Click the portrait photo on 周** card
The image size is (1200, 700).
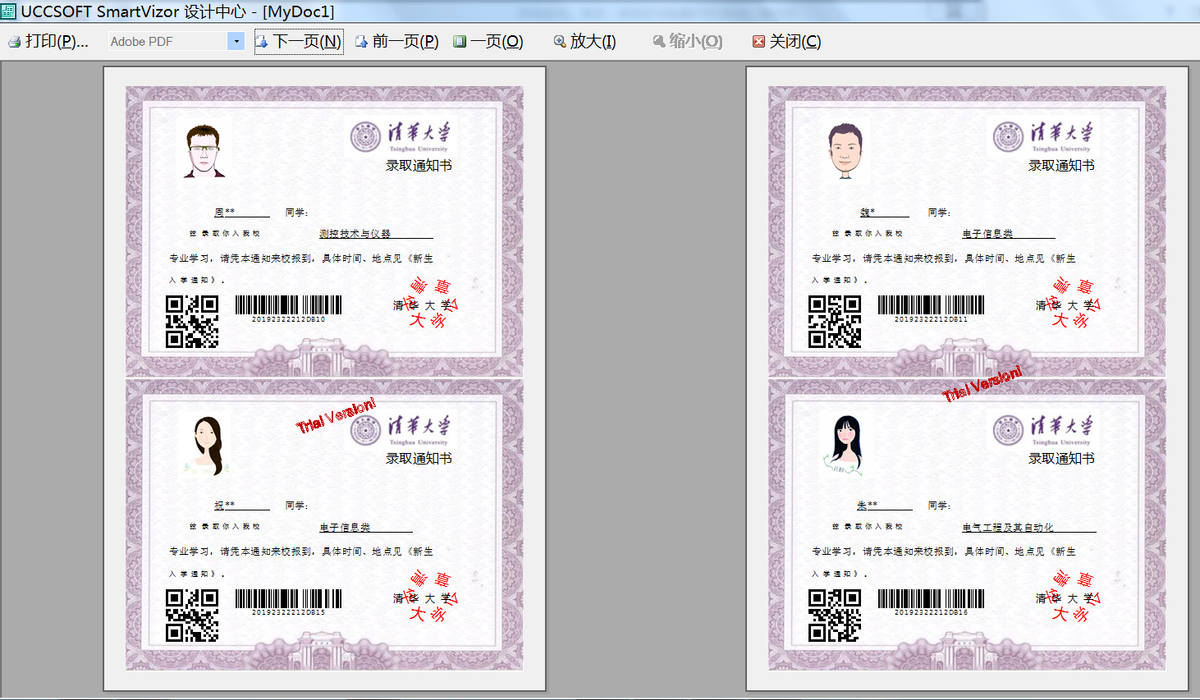tap(204, 151)
